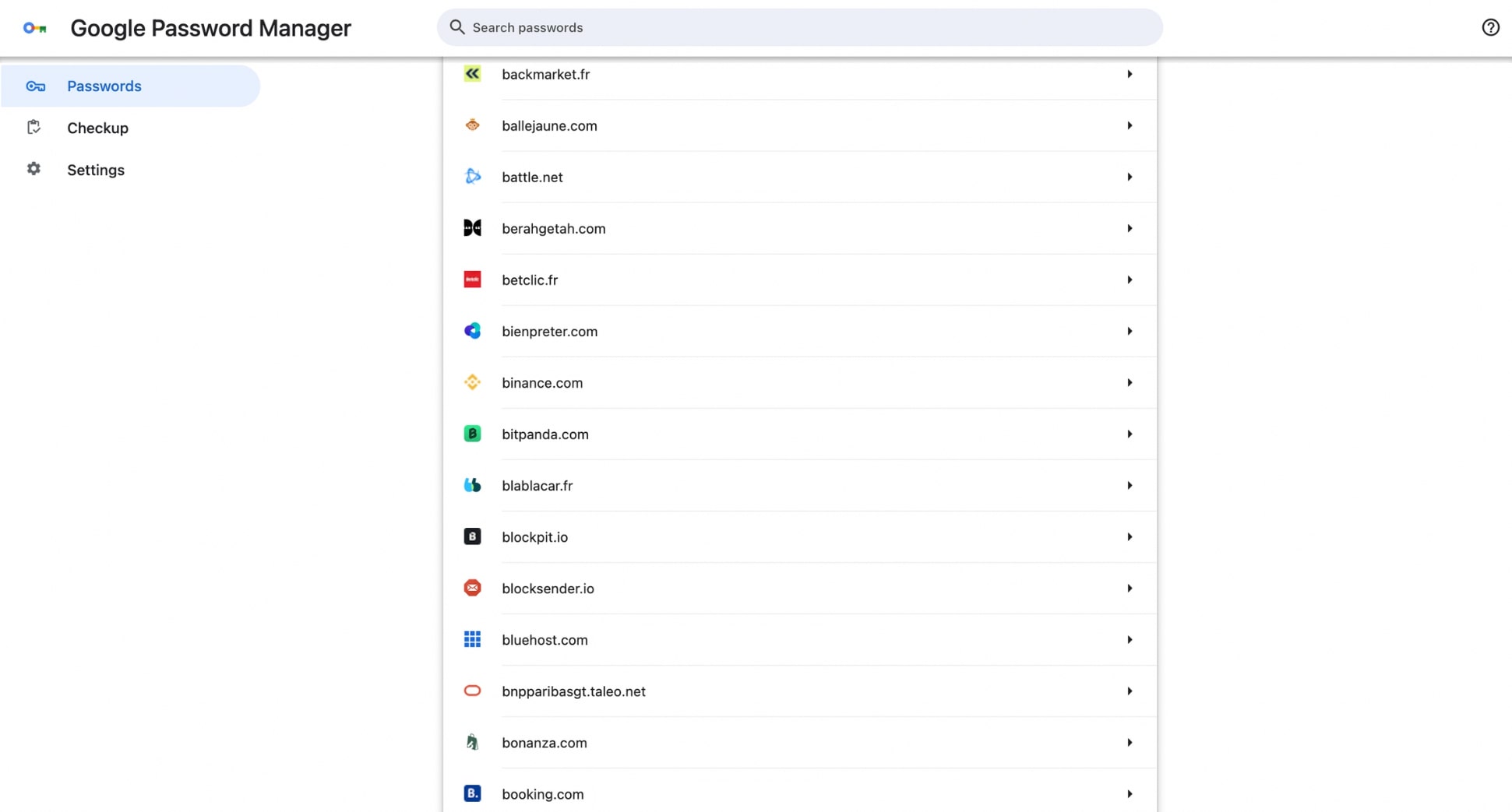Choose the bonanza.com site name
Viewport: 1512px width, 812px height.
point(545,742)
